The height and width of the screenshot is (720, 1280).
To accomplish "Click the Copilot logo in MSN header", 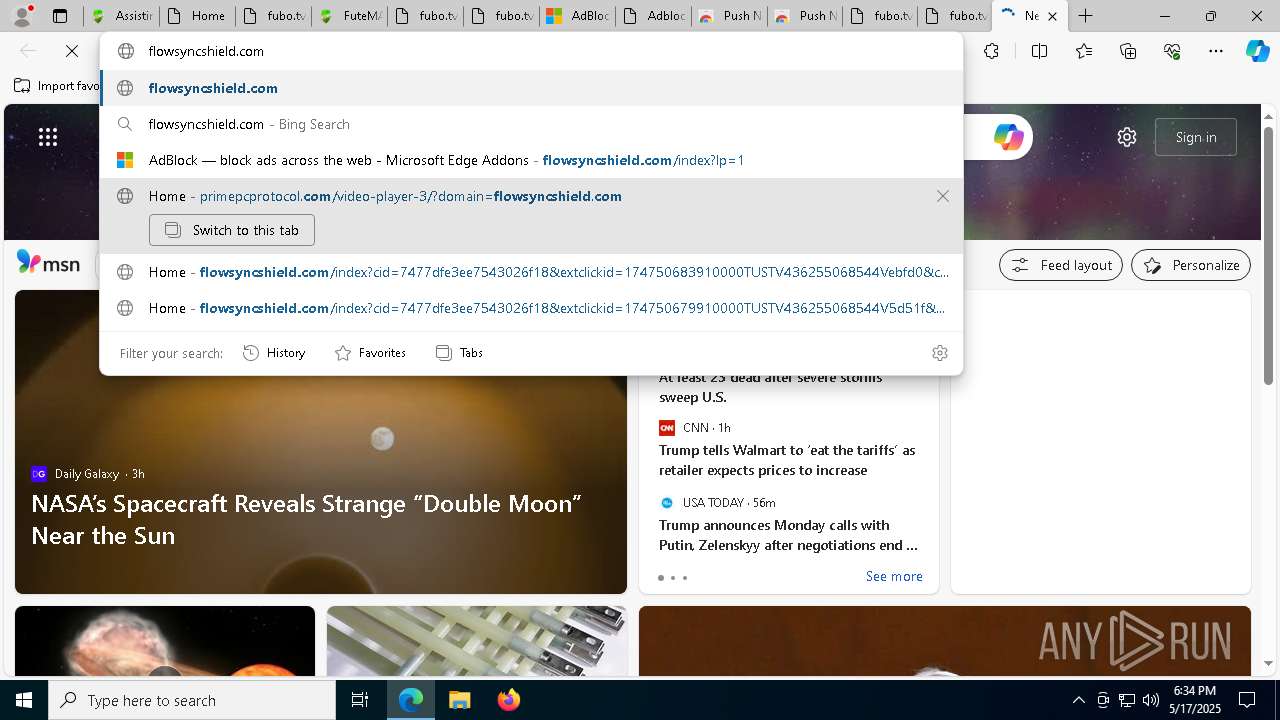I will click(1008, 137).
